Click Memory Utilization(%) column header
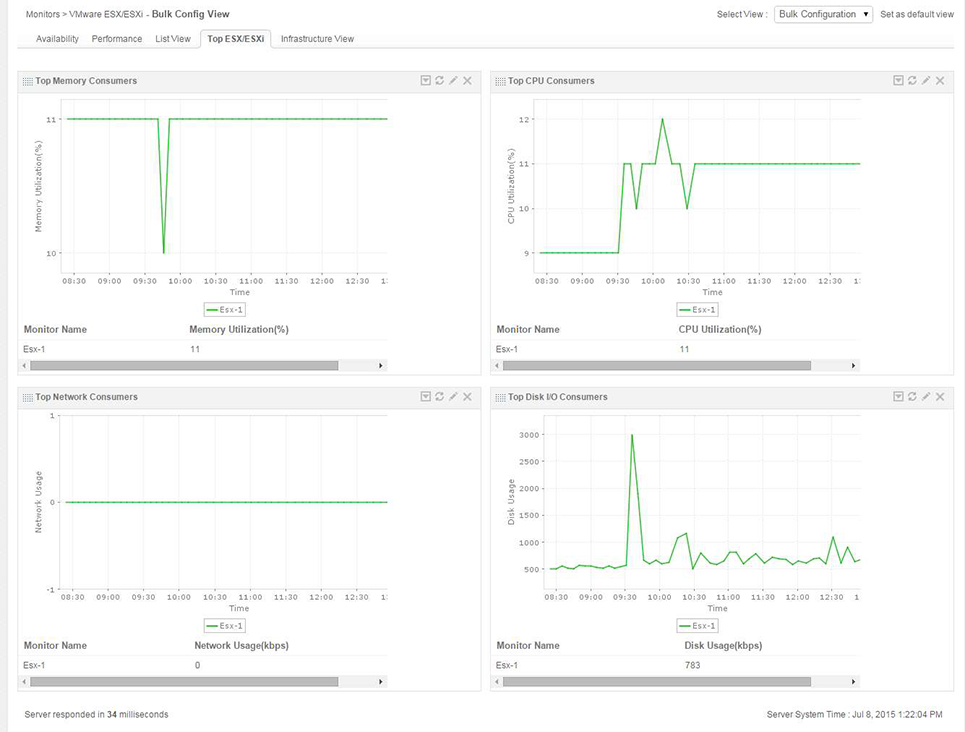This screenshot has height=732, width=965. (x=239, y=329)
